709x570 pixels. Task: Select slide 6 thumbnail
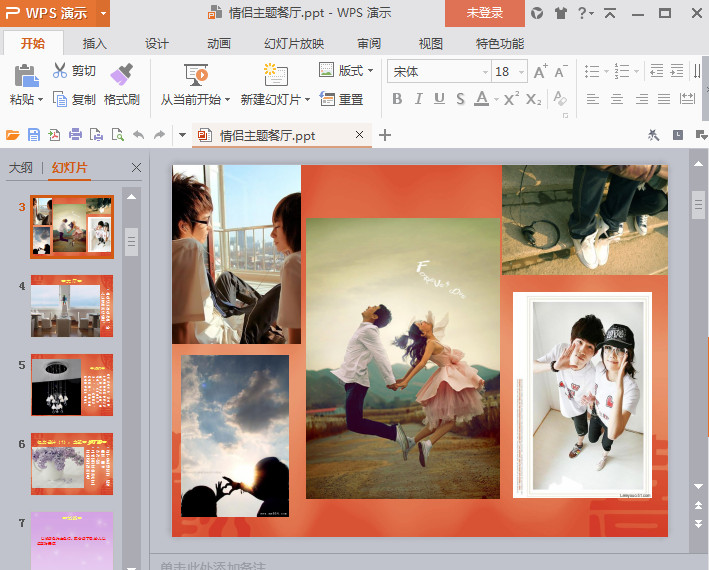pos(72,464)
